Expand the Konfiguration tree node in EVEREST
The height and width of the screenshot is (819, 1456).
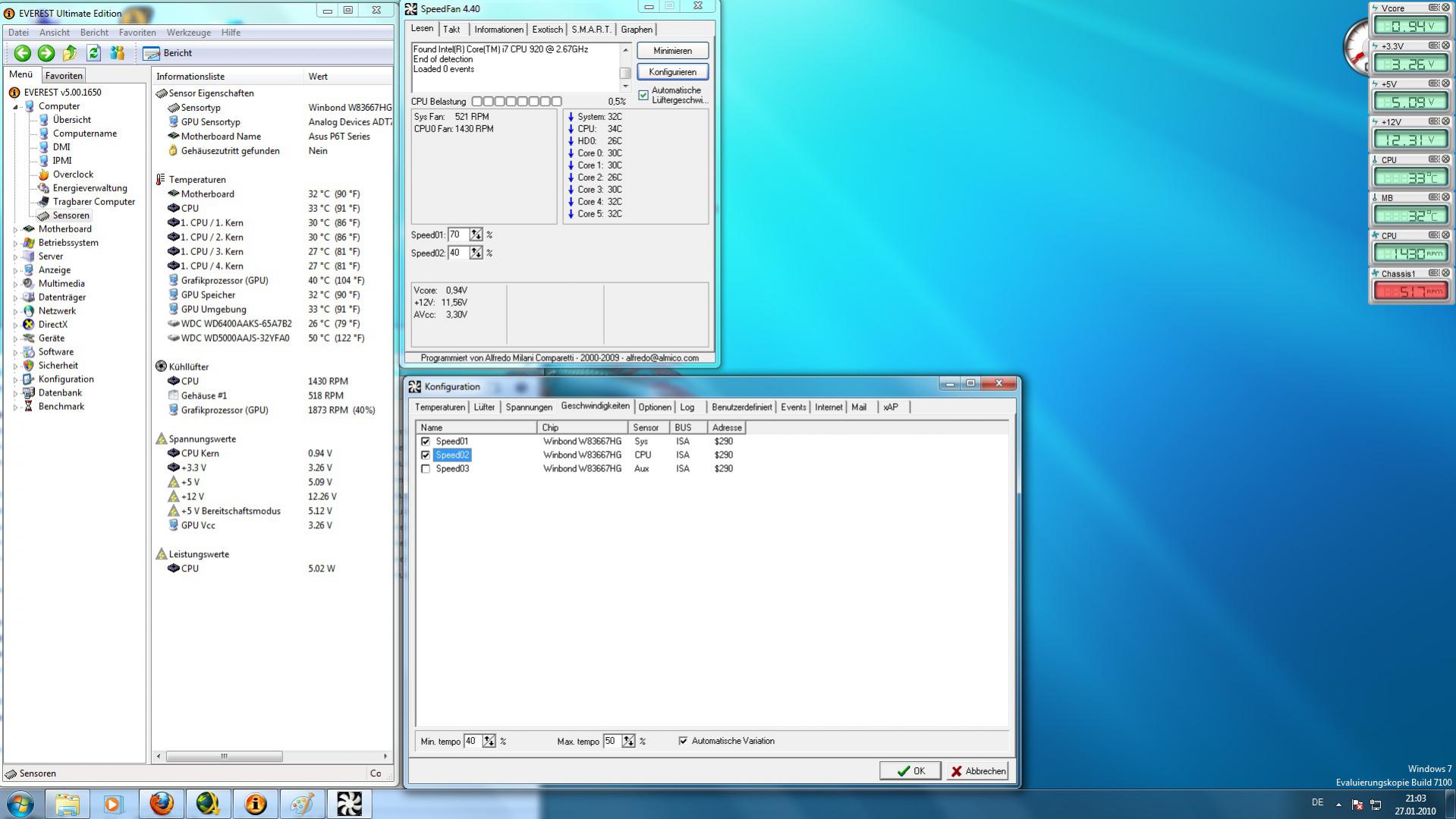point(15,380)
